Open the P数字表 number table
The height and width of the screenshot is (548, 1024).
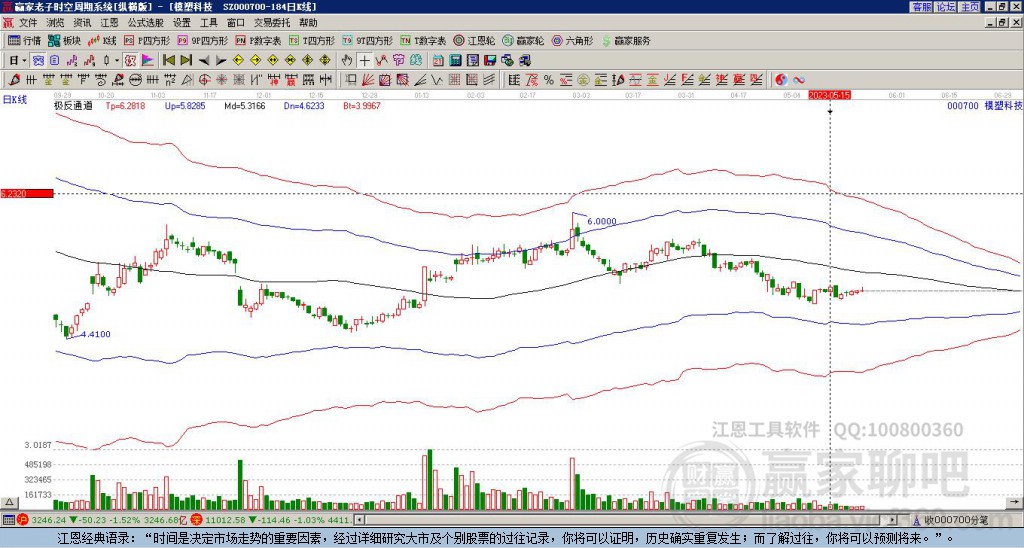[x=258, y=40]
